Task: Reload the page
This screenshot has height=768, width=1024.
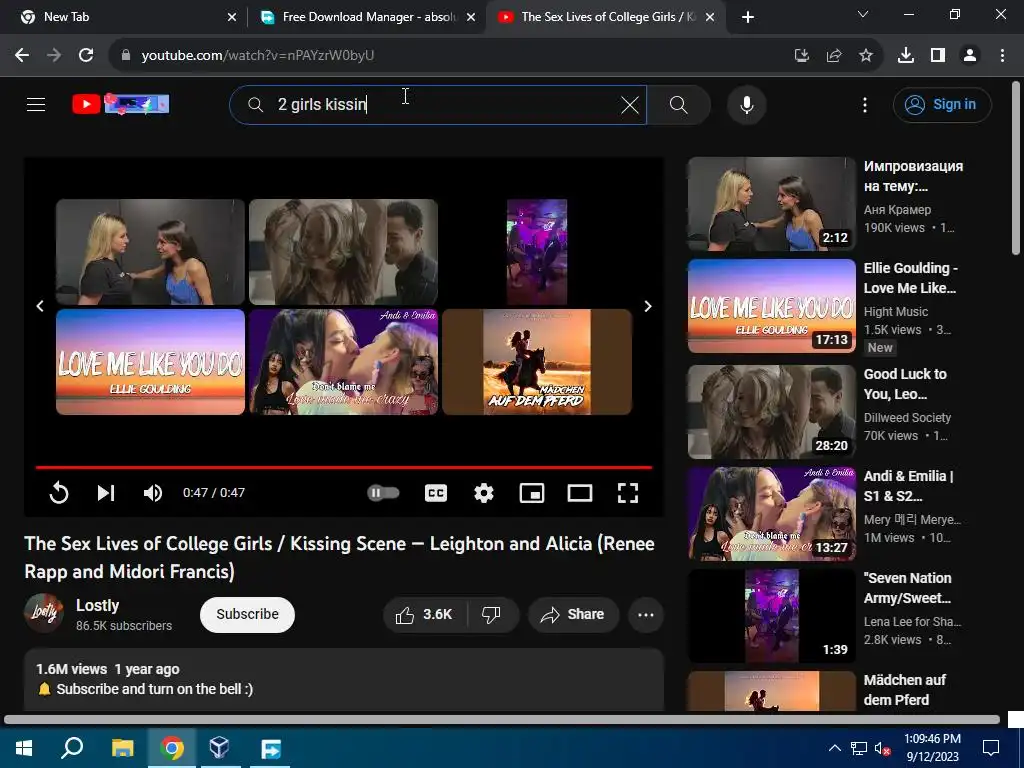Action: pos(86,56)
